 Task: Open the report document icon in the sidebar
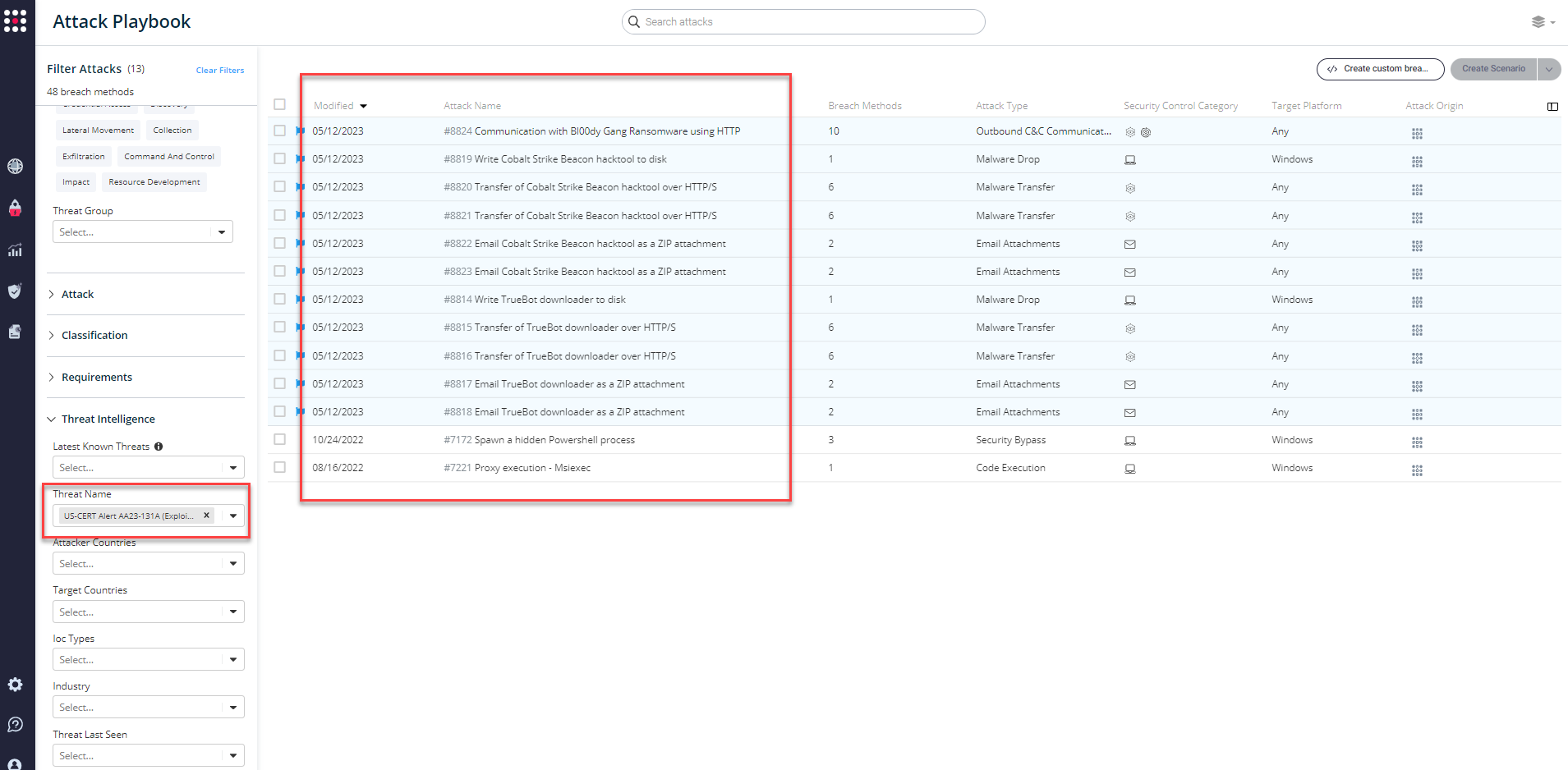16,332
